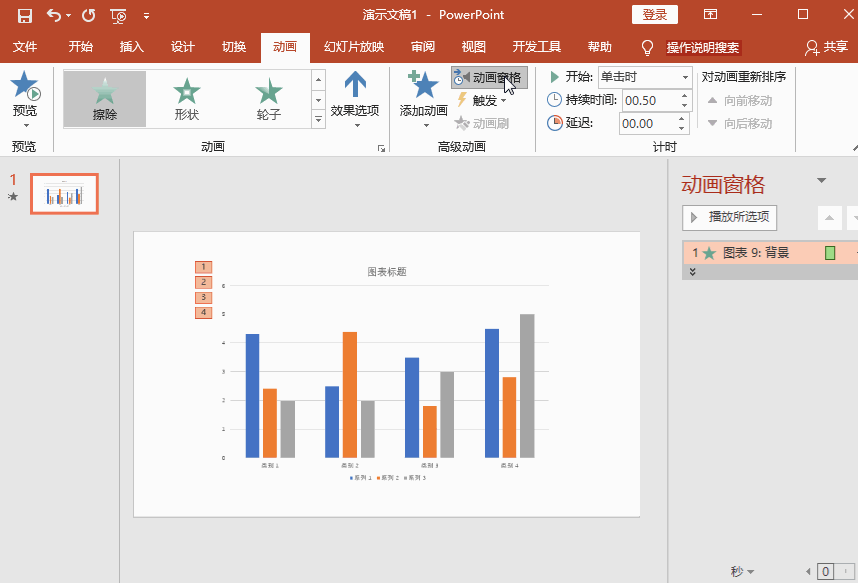Select the 轮子 animation effect
Viewport: 858px width, 583px height.
point(269,99)
